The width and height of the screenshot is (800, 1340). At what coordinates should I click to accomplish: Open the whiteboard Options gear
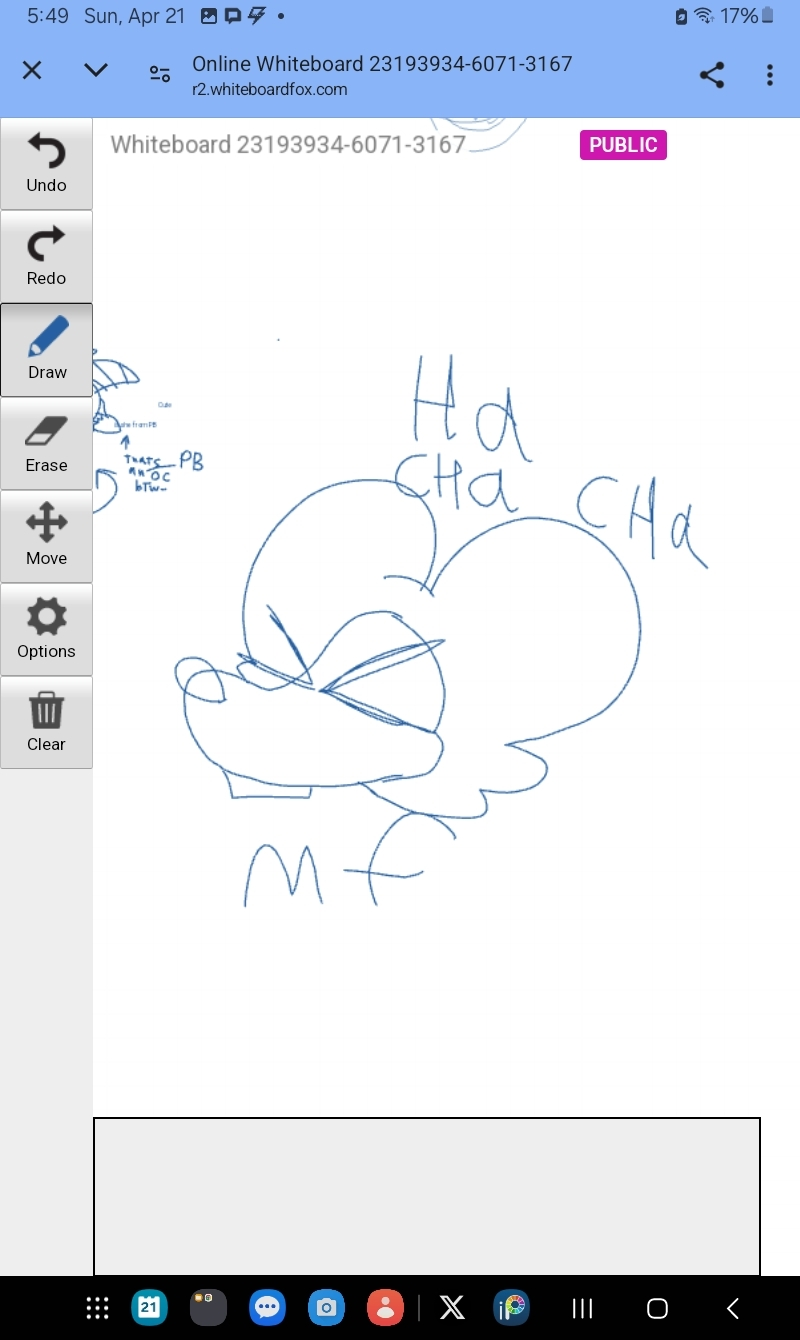point(46,629)
